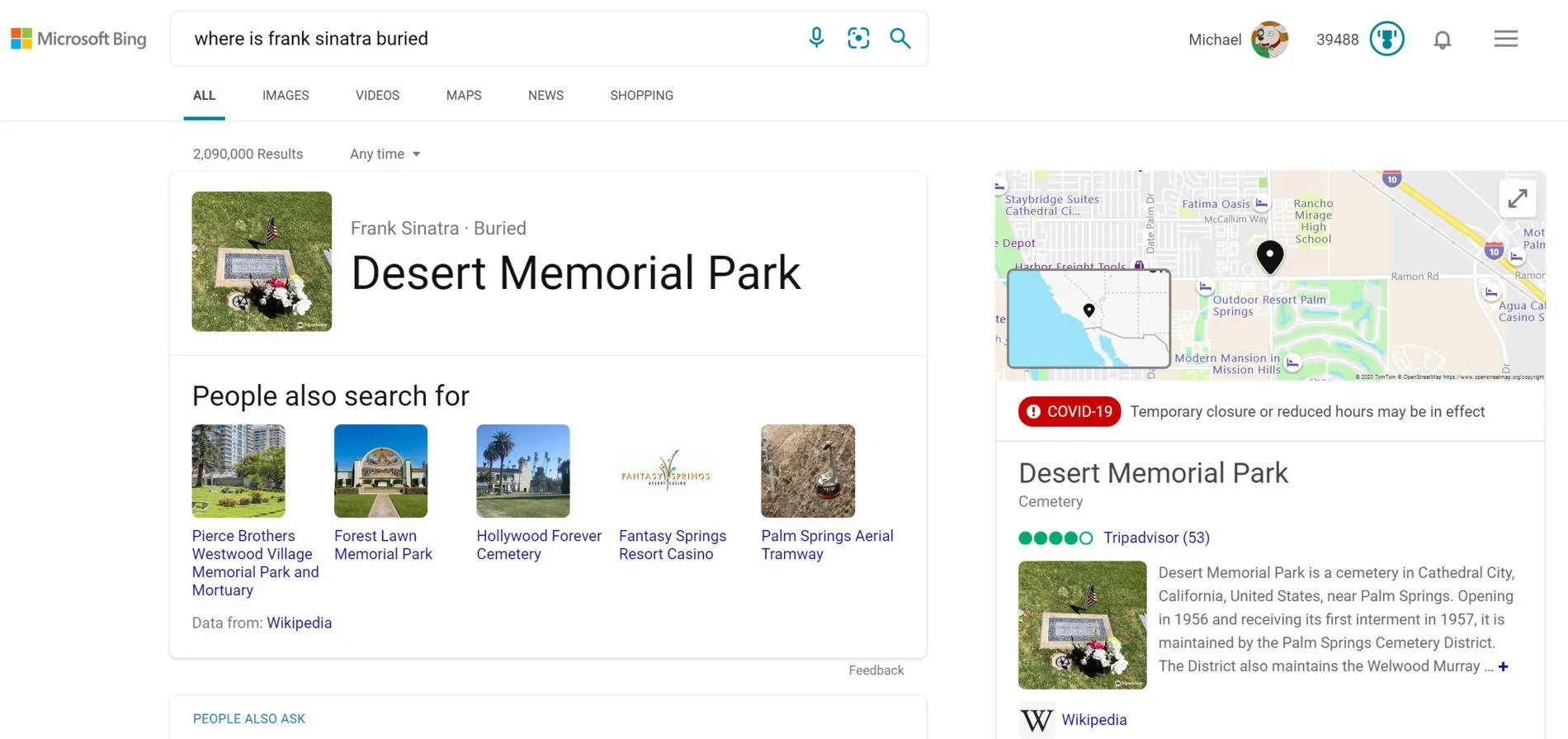Click the inset overview mini map

tap(1089, 319)
